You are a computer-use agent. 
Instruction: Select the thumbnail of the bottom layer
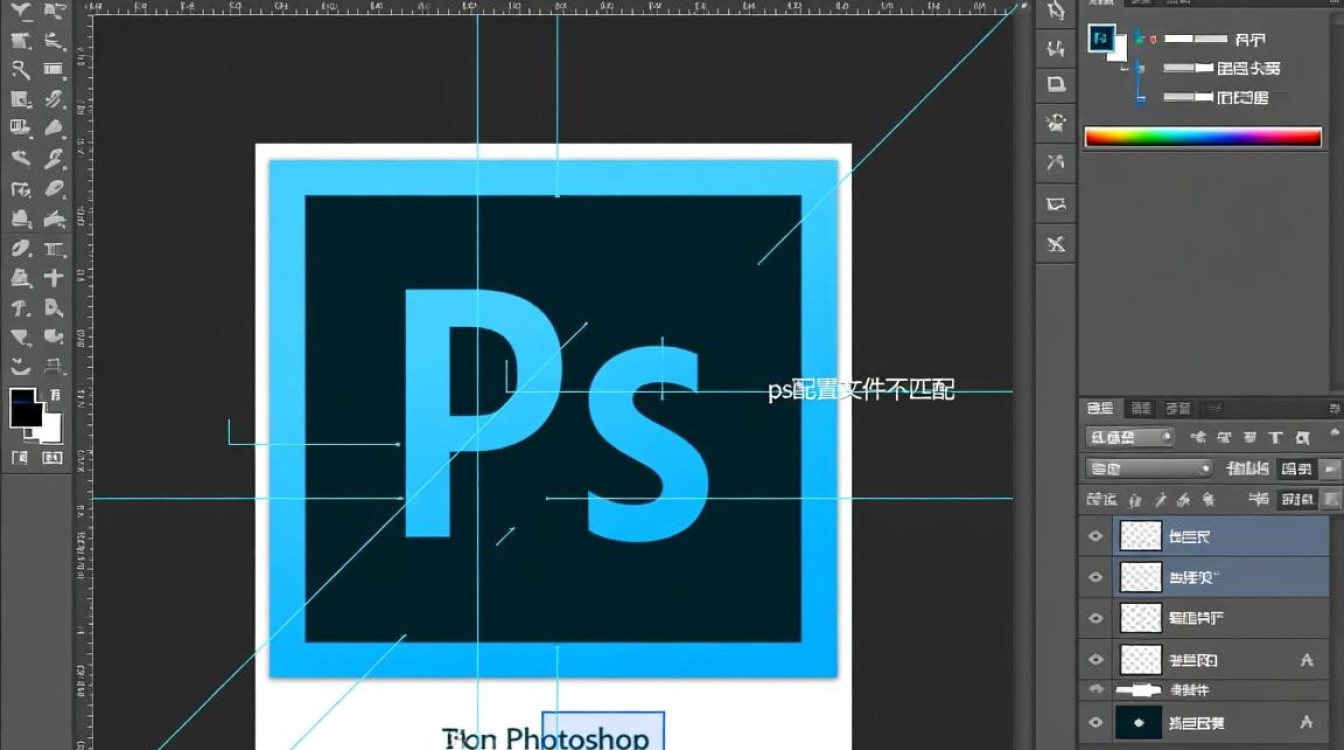(x=1138, y=720)
